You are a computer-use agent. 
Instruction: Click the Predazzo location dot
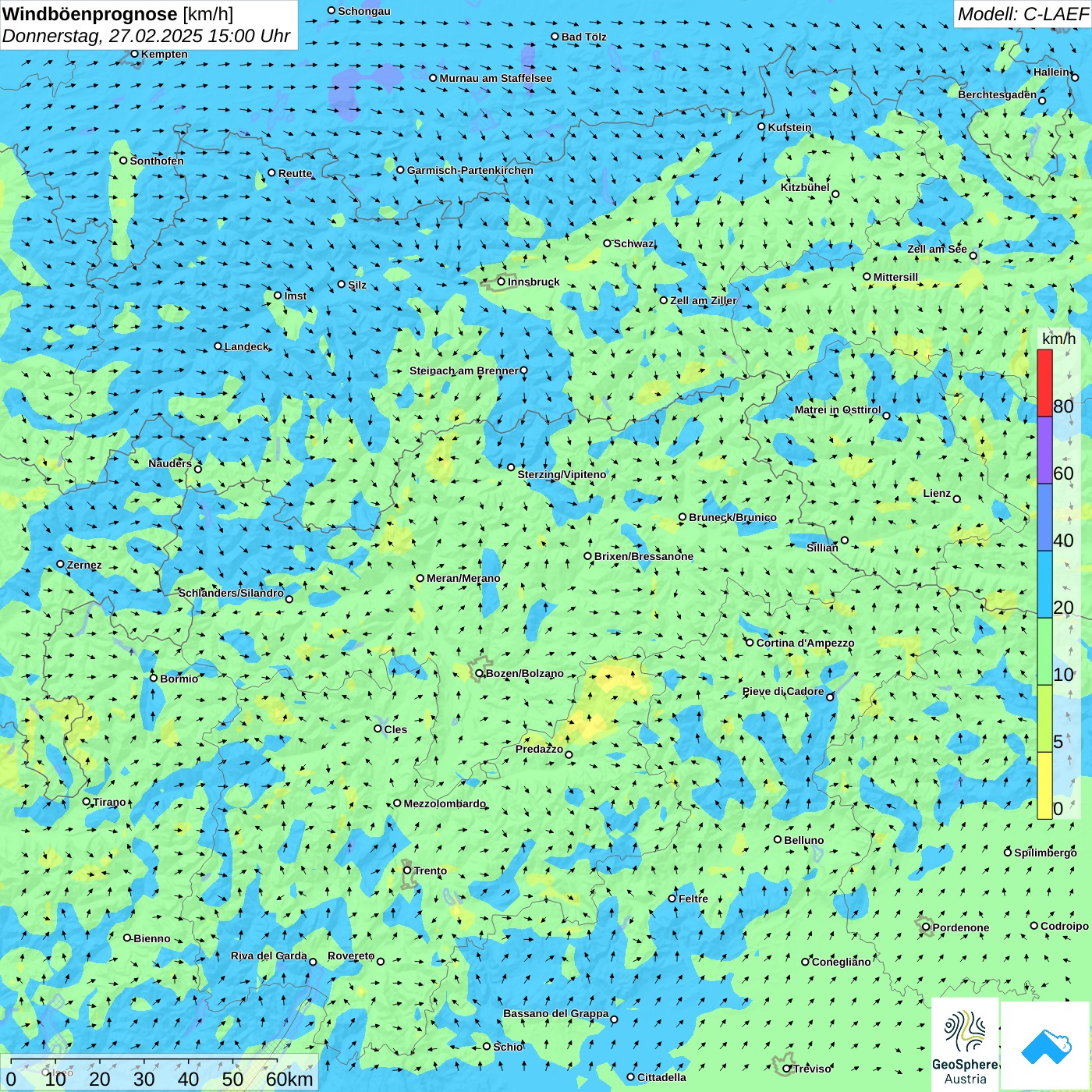coord(569,754)
